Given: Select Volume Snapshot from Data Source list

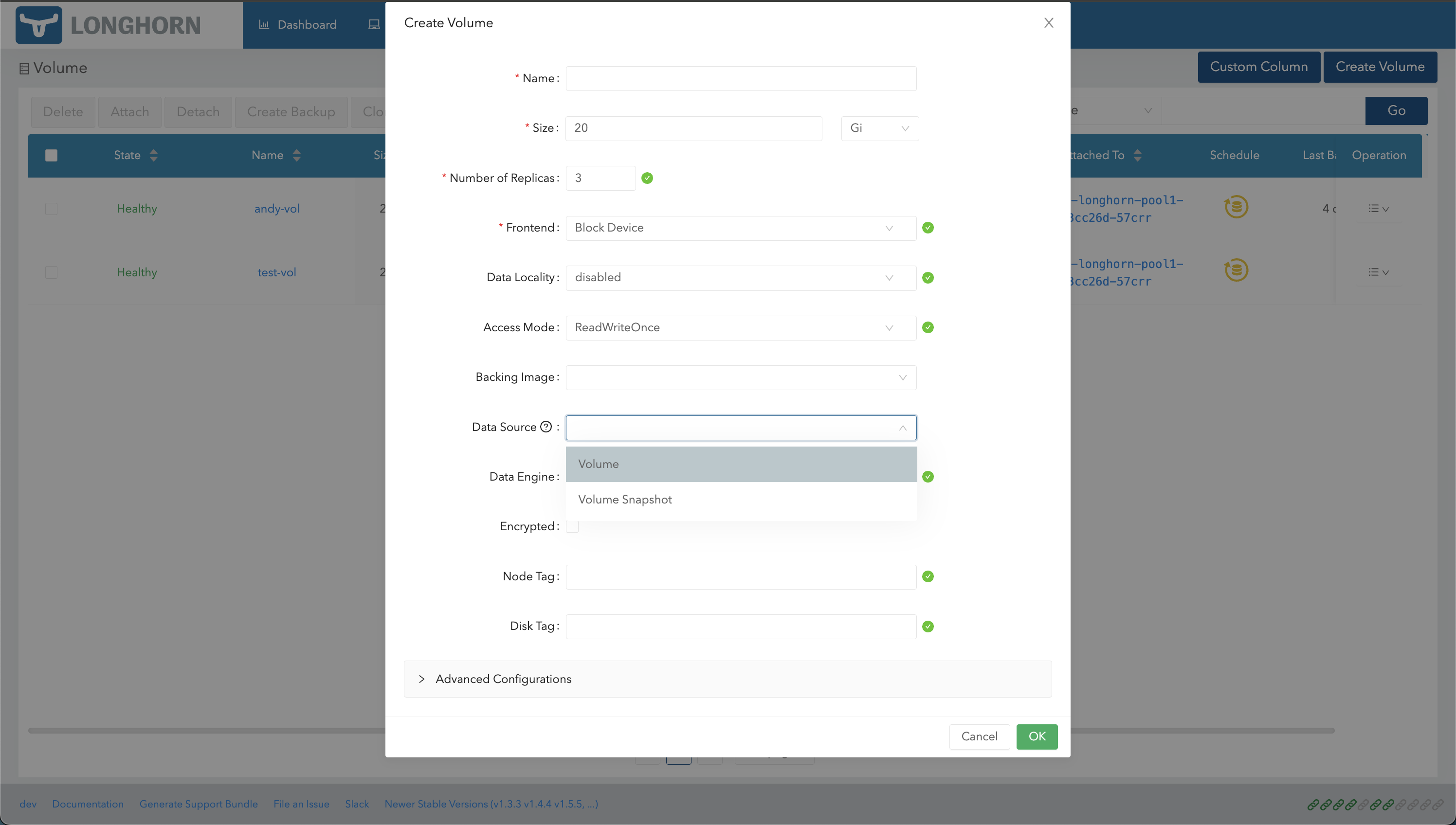Looking at the screenshot, I should click(x=624, y=499).
